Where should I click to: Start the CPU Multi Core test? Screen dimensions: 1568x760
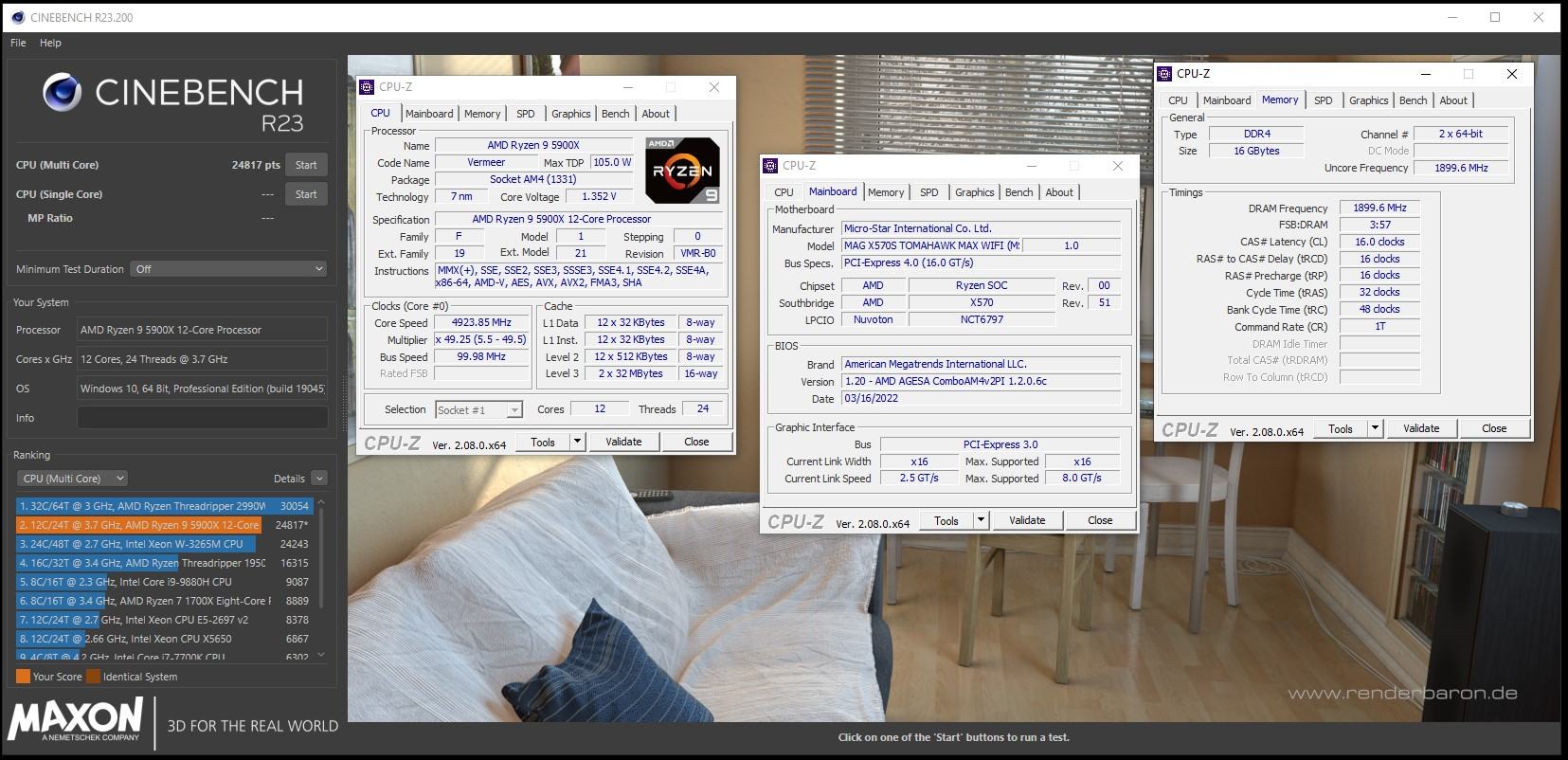pos(306,165)
